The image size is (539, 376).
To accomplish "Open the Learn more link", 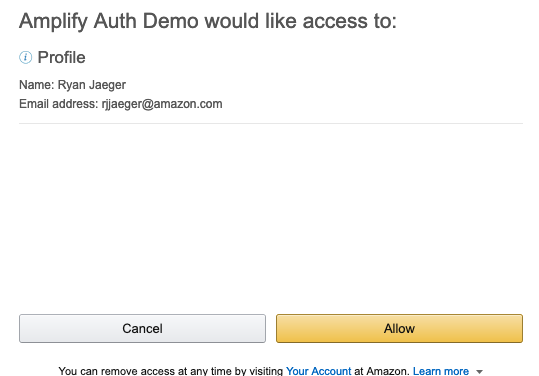I will pos(441,371).
